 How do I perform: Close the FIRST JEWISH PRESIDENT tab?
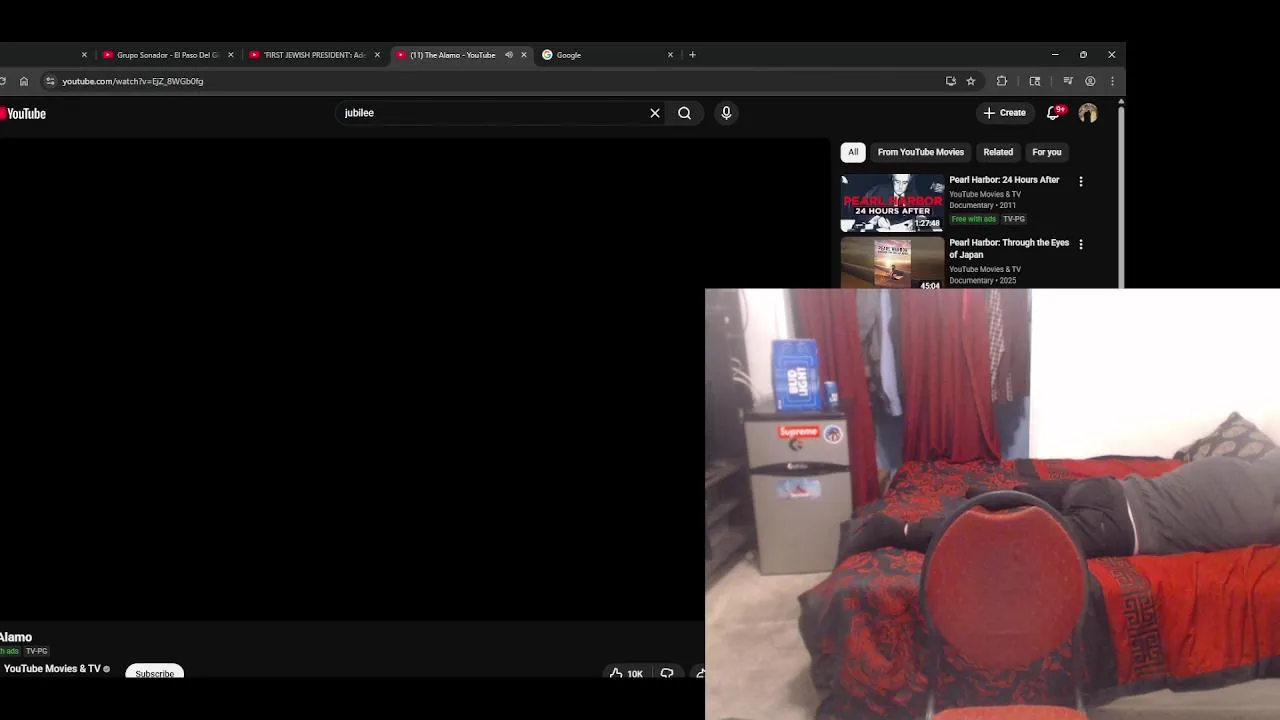pyautogui.click(x=377, y=55)
